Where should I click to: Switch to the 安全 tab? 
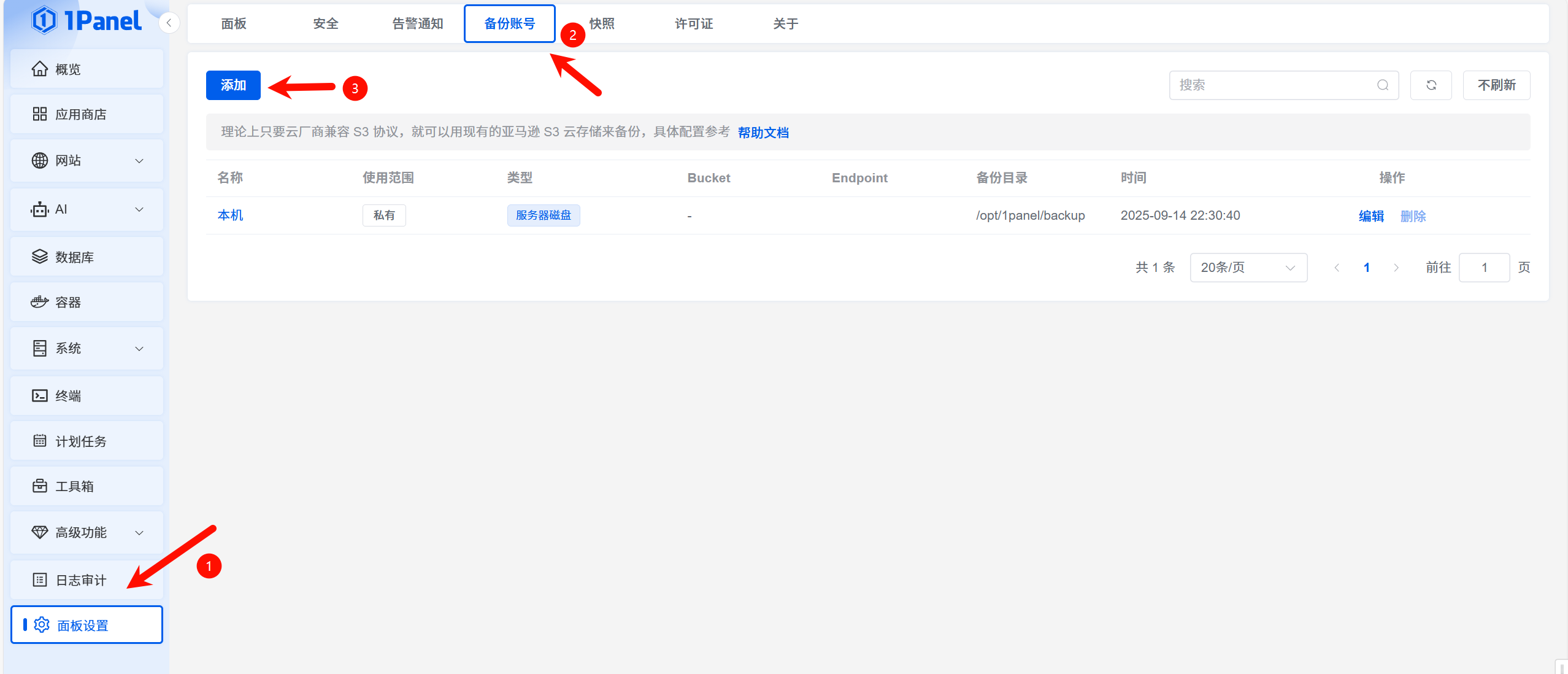pos(326,24)
